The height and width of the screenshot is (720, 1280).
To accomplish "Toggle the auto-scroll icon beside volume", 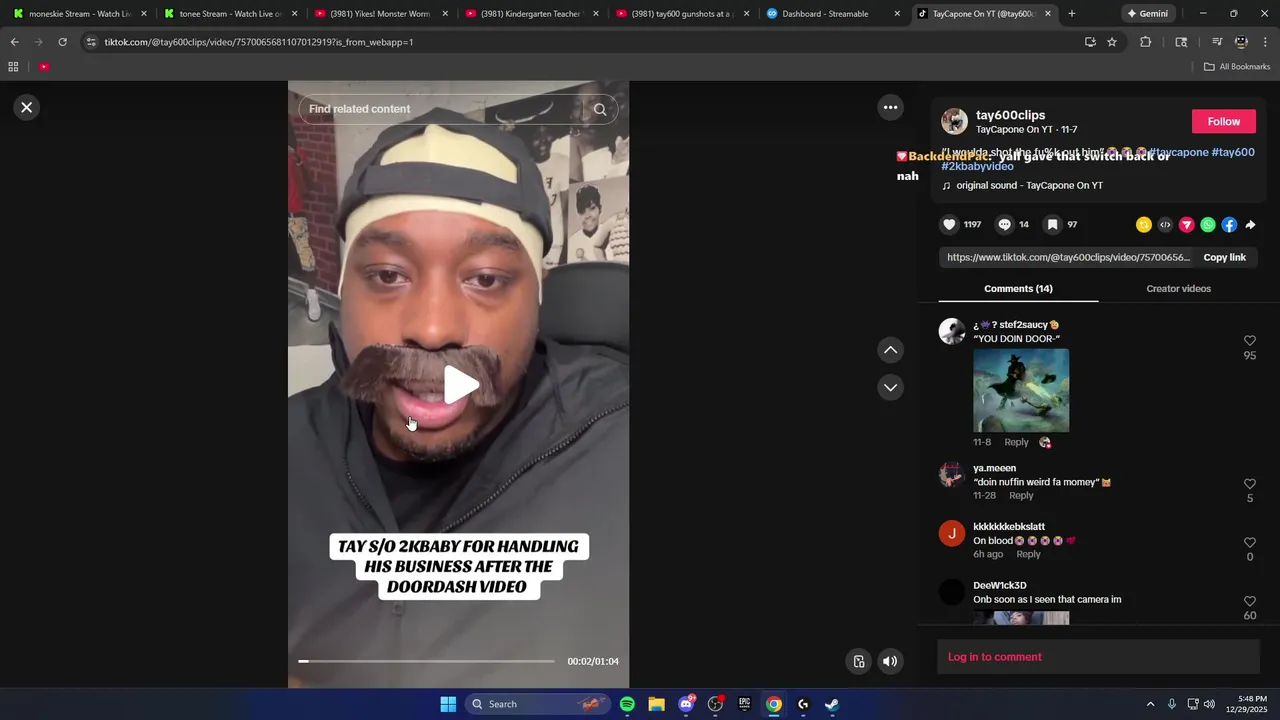I will click(x=858, y=661).
